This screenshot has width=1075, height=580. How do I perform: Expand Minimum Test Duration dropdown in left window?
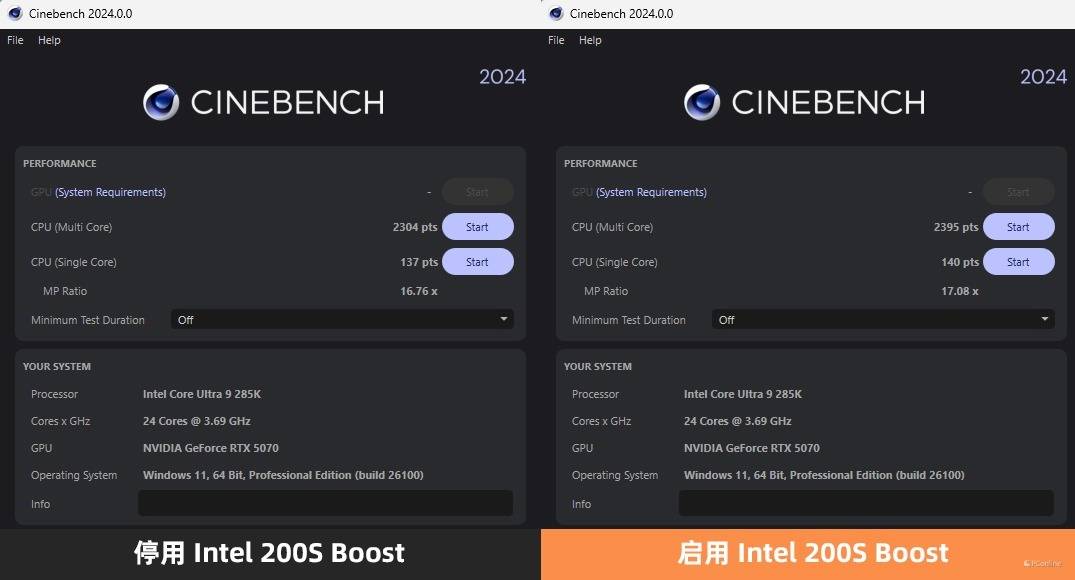(342, 319)
